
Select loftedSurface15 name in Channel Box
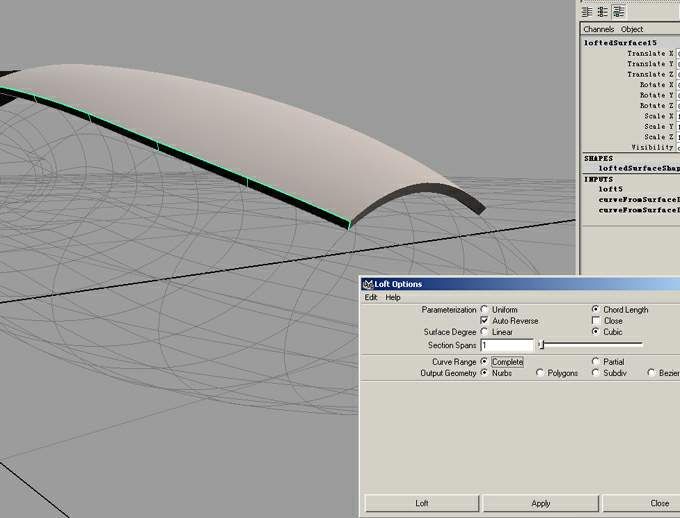pyautogui.click(x=620, y=43)
